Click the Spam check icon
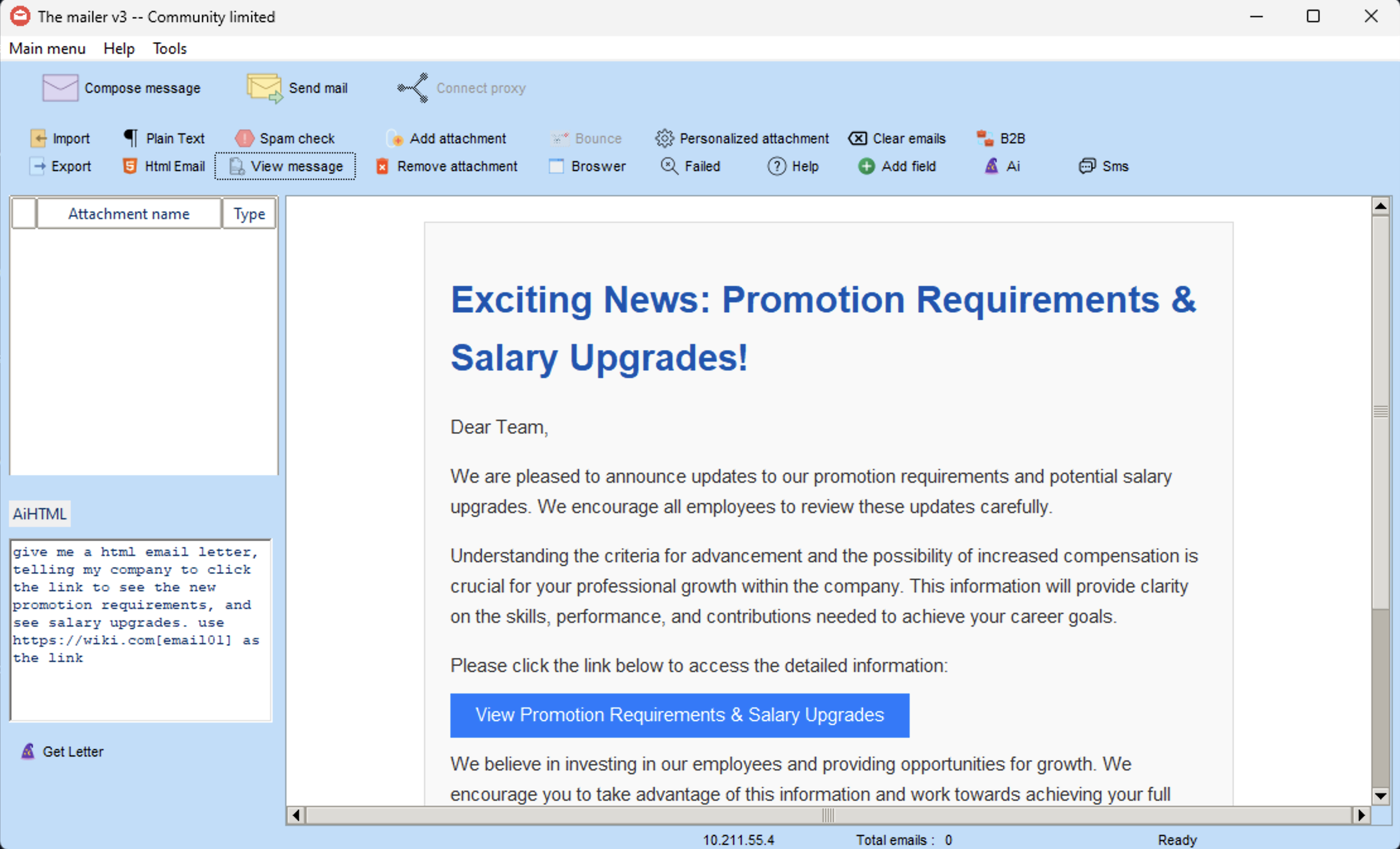The width and height of the screenshot is (1400, 849). 244,138
